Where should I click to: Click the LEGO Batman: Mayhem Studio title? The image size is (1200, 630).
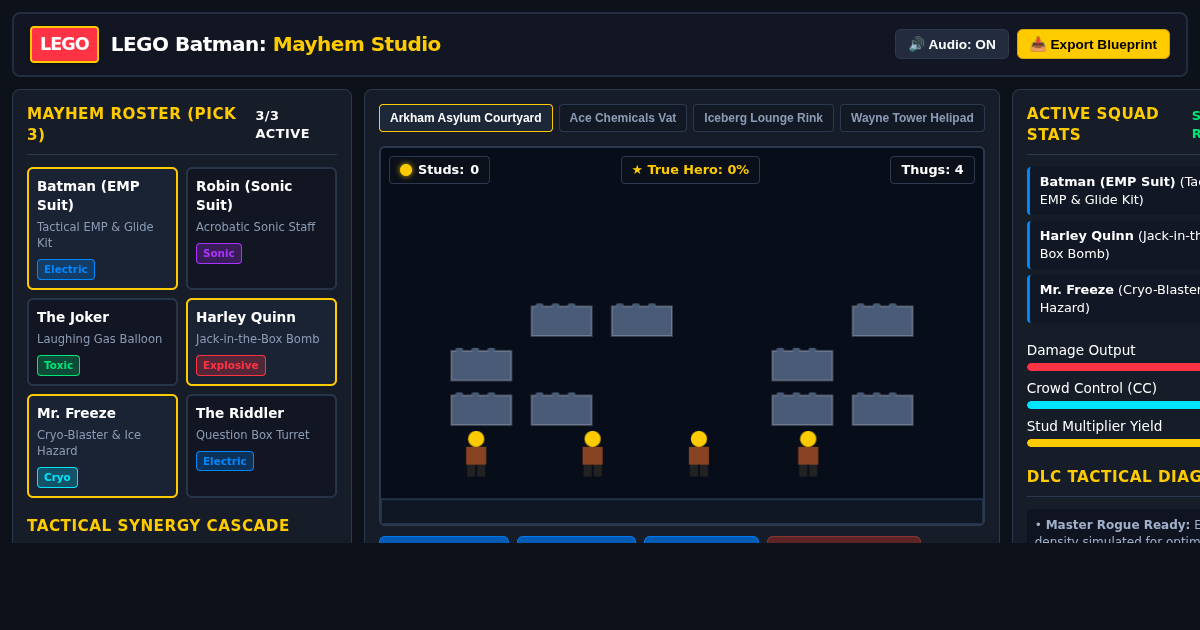(x=276, y=44)
